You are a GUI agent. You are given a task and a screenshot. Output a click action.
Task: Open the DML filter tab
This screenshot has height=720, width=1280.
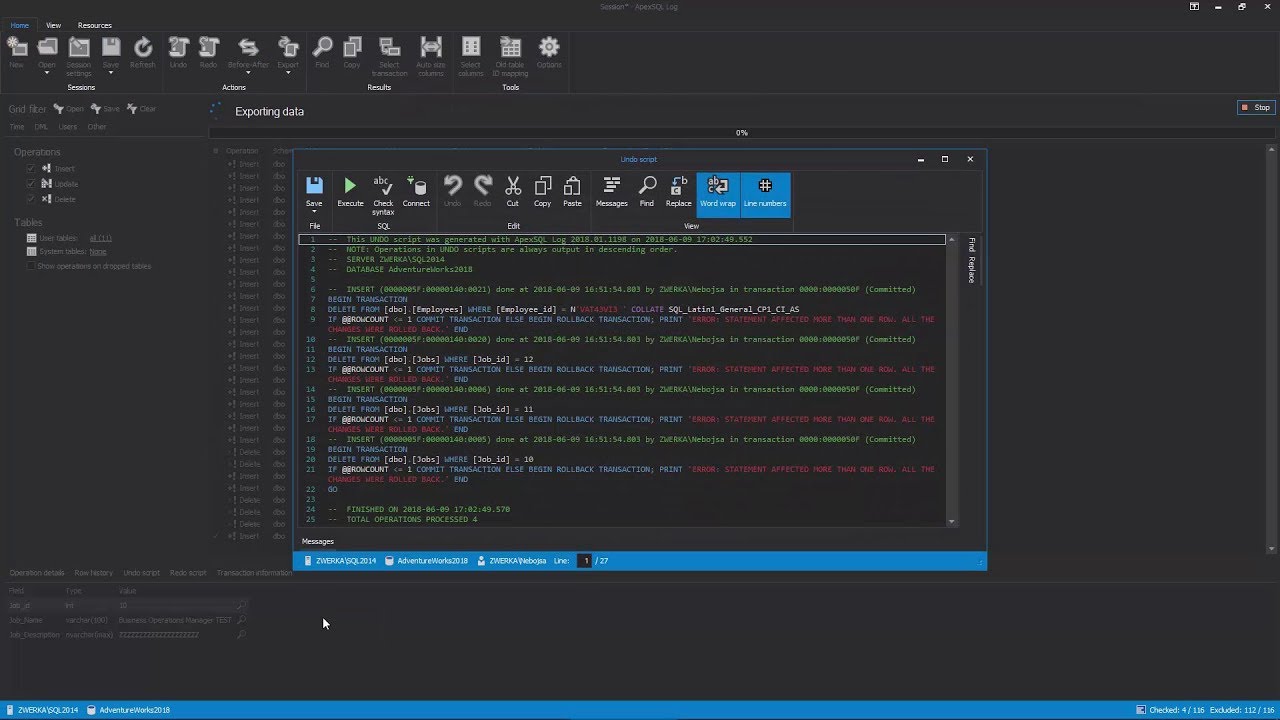41,127
